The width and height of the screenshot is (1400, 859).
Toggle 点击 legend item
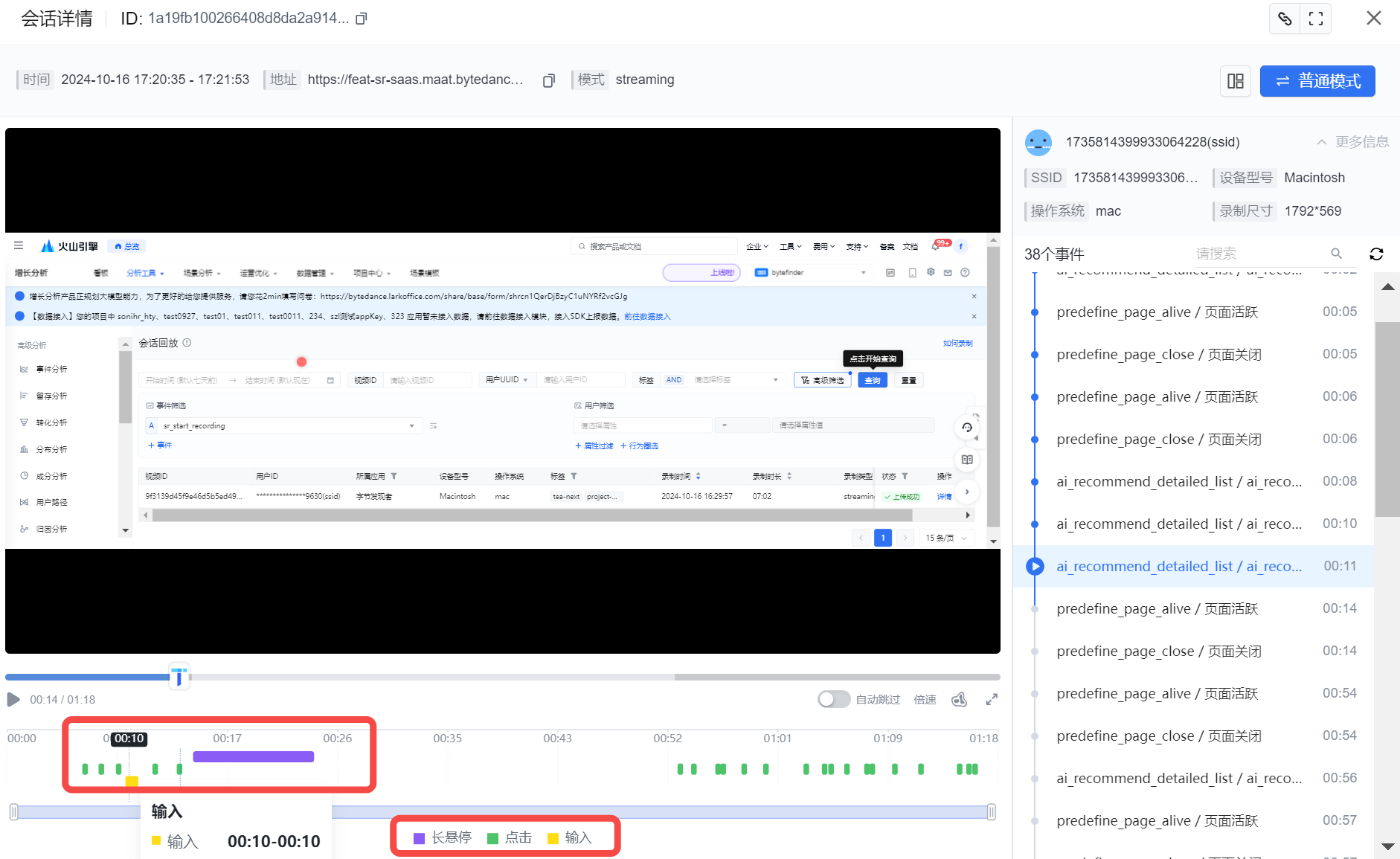click(x=510, y=837)
